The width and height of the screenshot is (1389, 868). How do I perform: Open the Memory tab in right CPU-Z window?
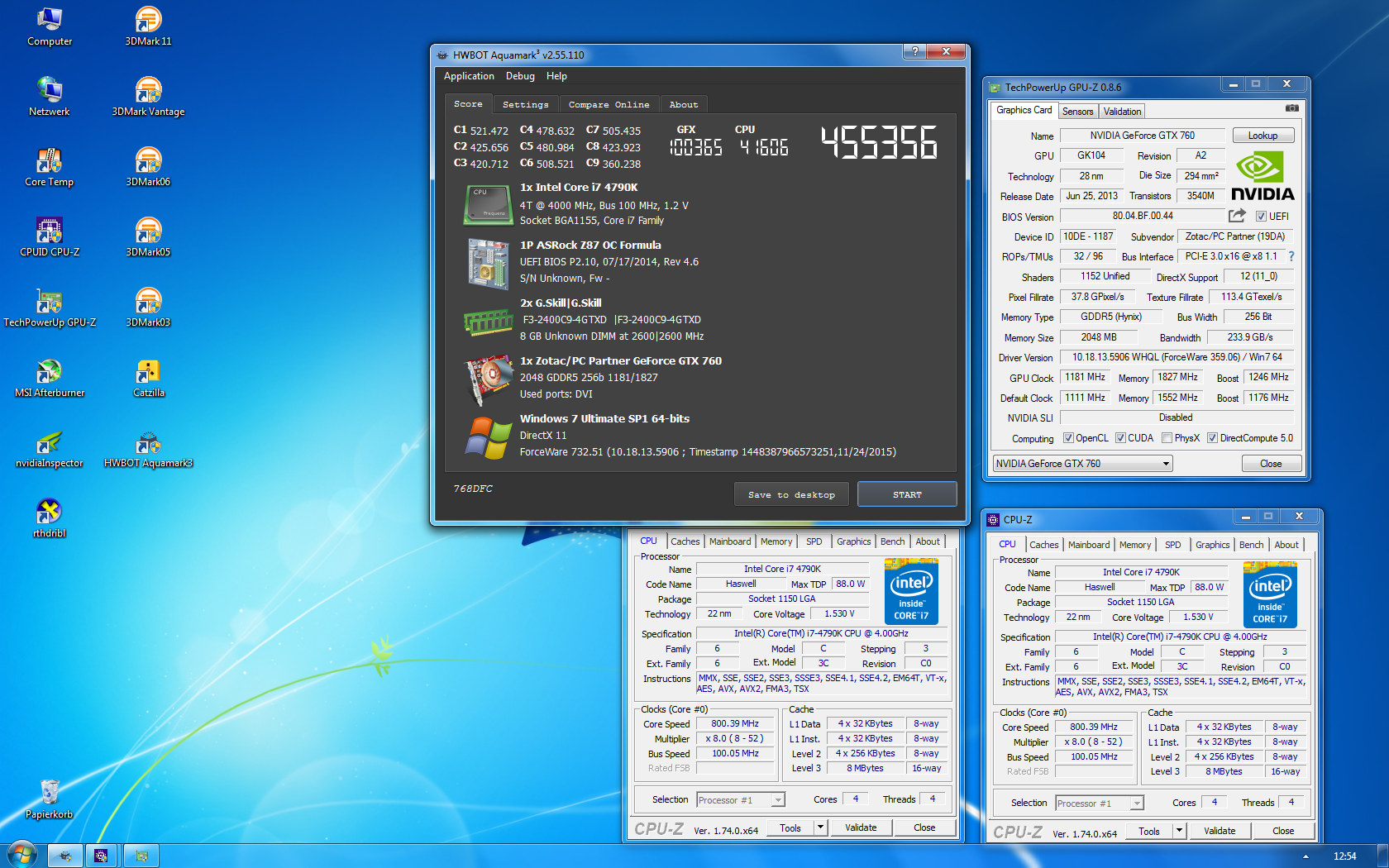[x=1134, y=545]
